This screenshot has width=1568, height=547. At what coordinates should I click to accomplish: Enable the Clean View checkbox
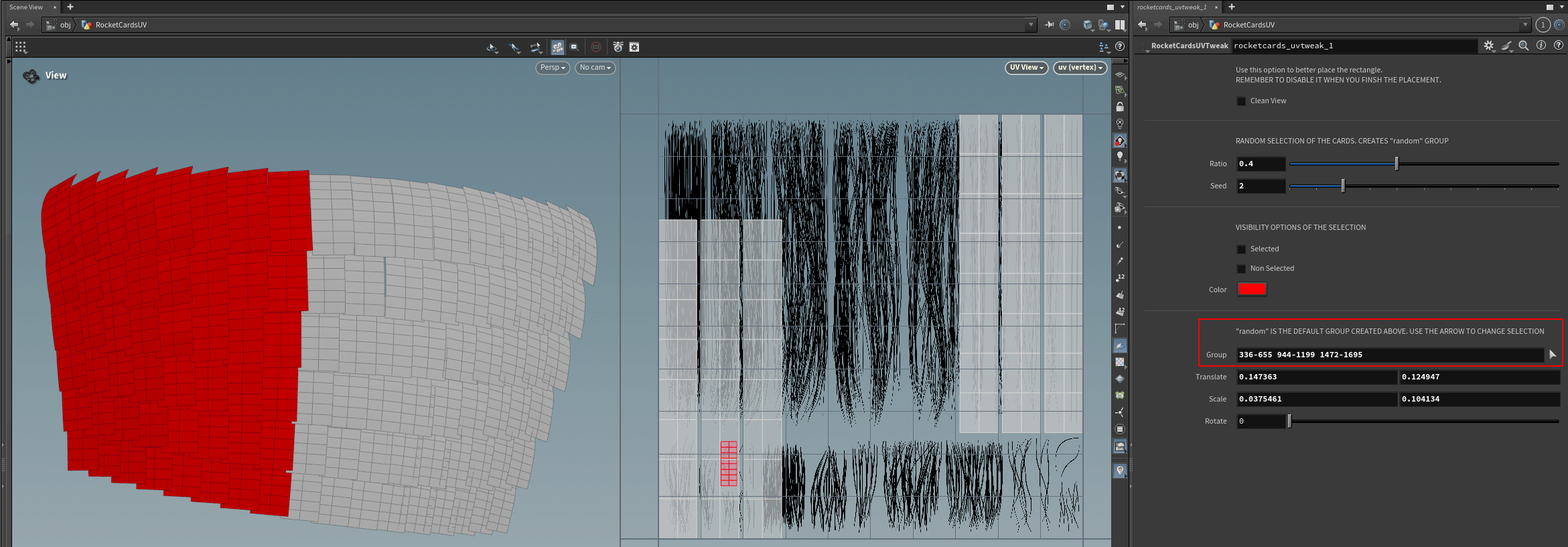(x=1241, y=101)
